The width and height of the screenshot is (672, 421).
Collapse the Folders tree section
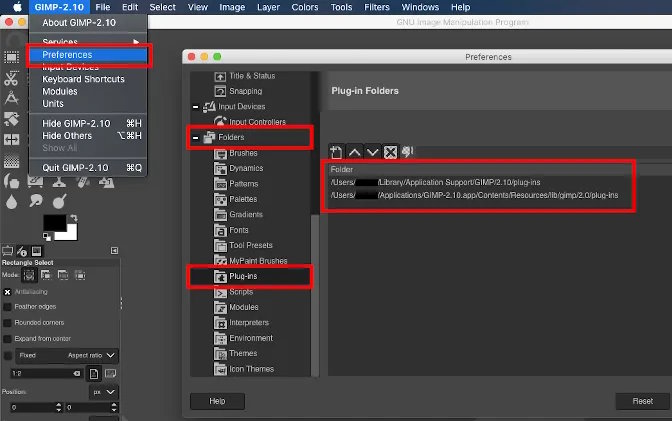coord(196,137)
